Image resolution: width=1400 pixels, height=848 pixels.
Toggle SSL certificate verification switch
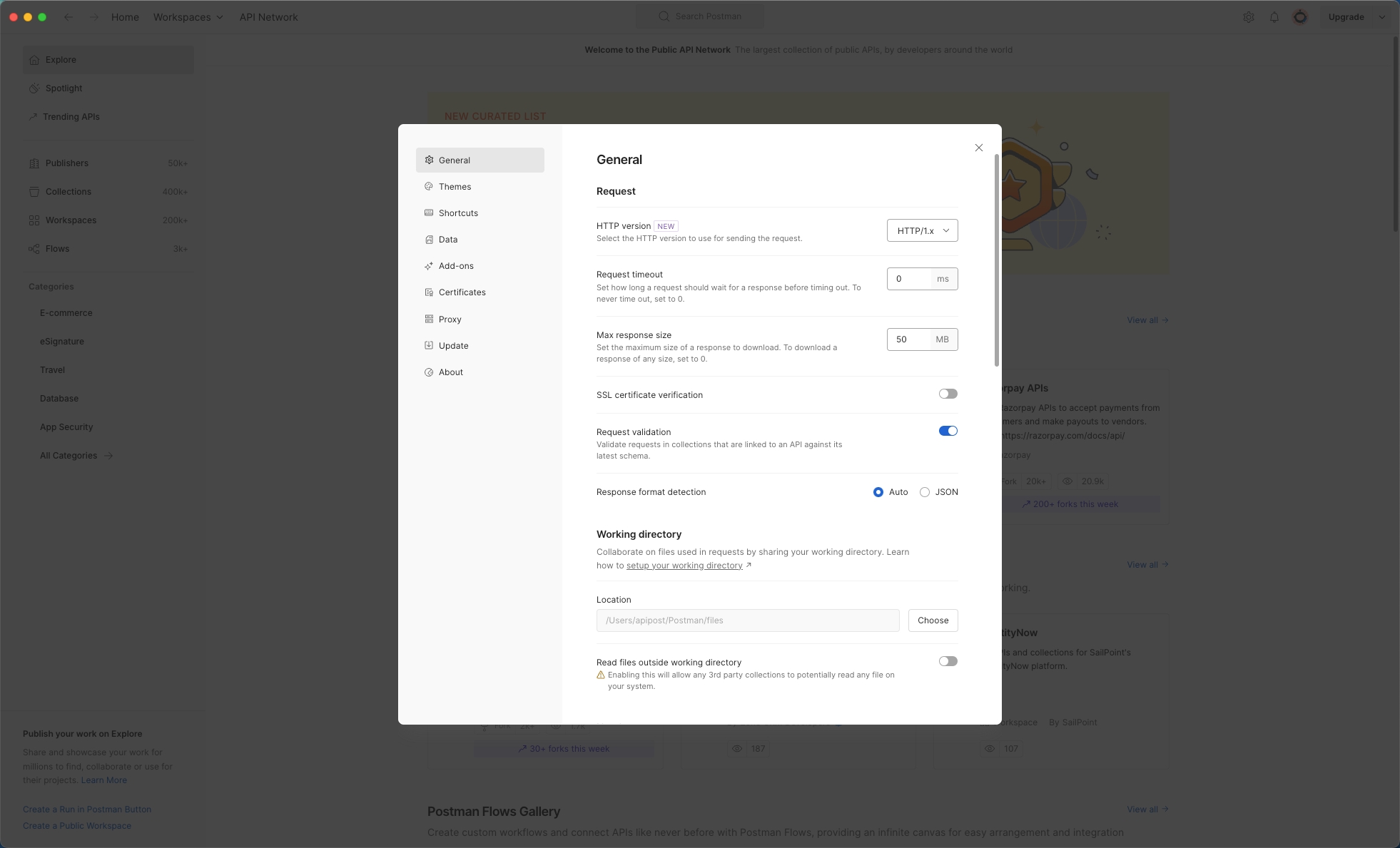[x=948, y=394]
